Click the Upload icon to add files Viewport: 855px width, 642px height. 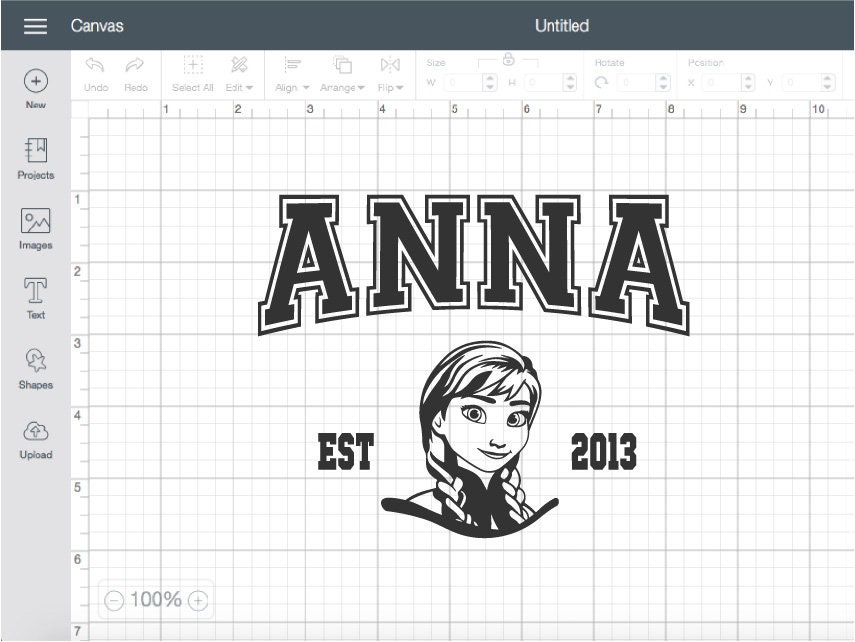[36, 434]
